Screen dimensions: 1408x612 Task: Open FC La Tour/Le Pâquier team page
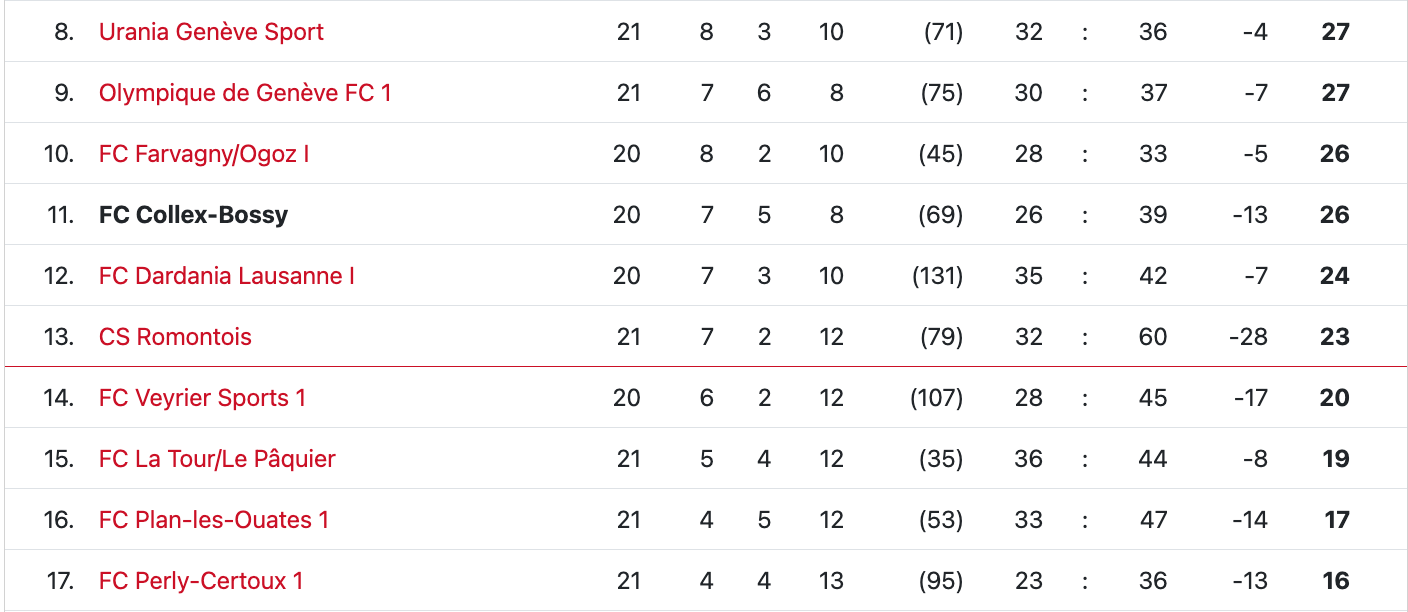pos(217,459)
